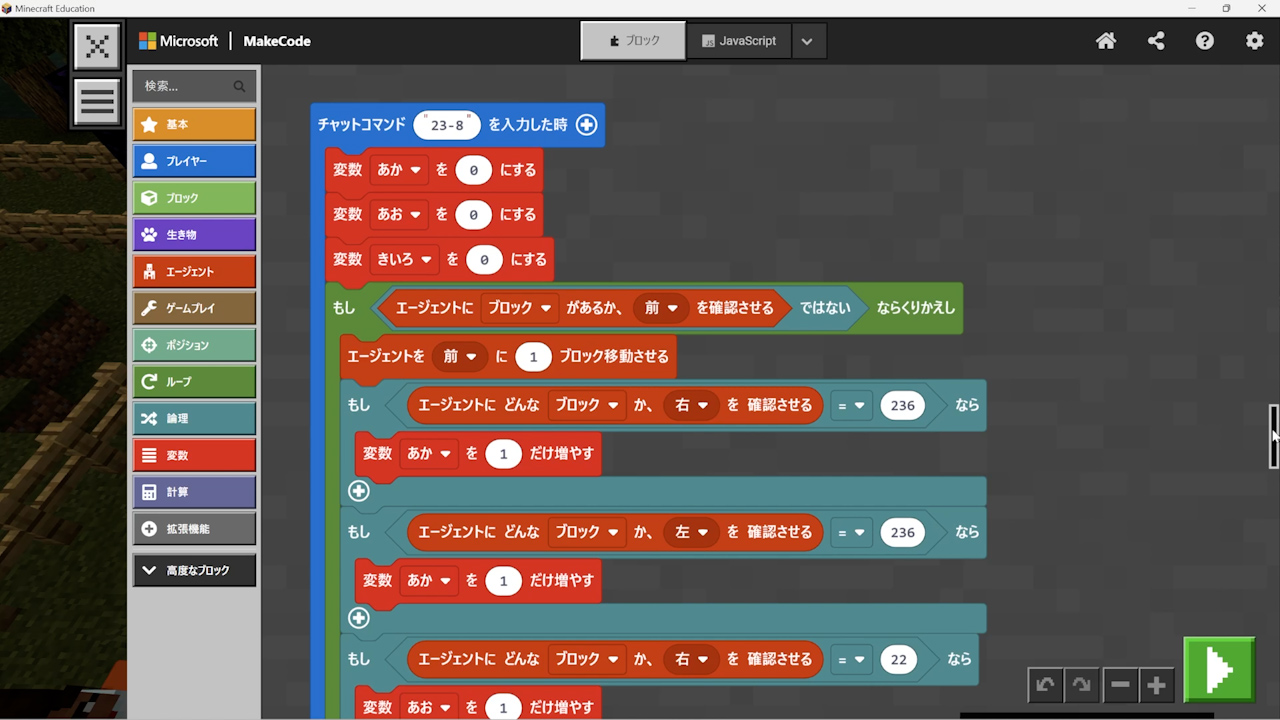Zoom in the workspace with plus
Screen dimensions: 1280x720
tap(1157, 685)
